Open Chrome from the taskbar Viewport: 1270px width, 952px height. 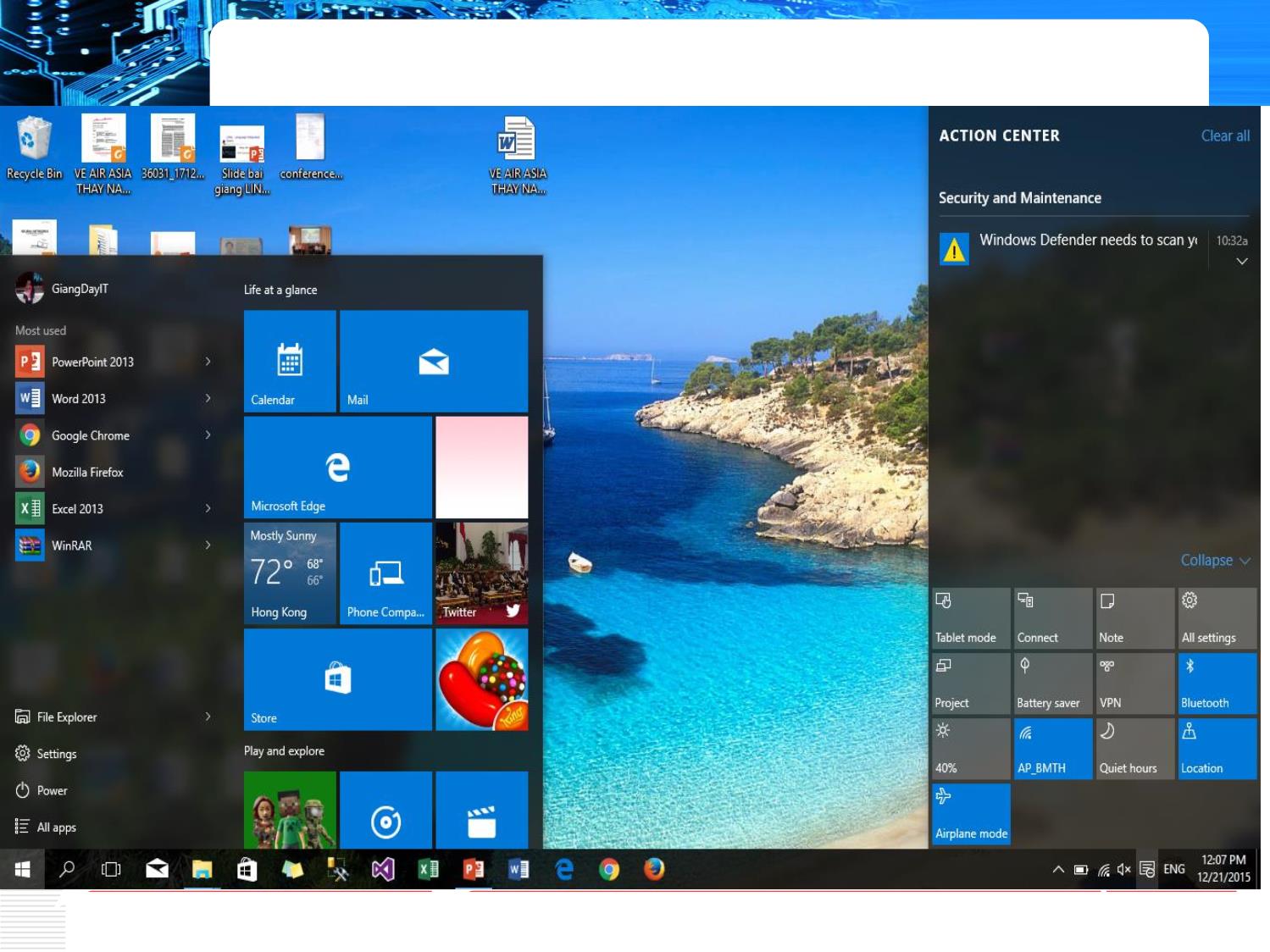click(609, 869)
